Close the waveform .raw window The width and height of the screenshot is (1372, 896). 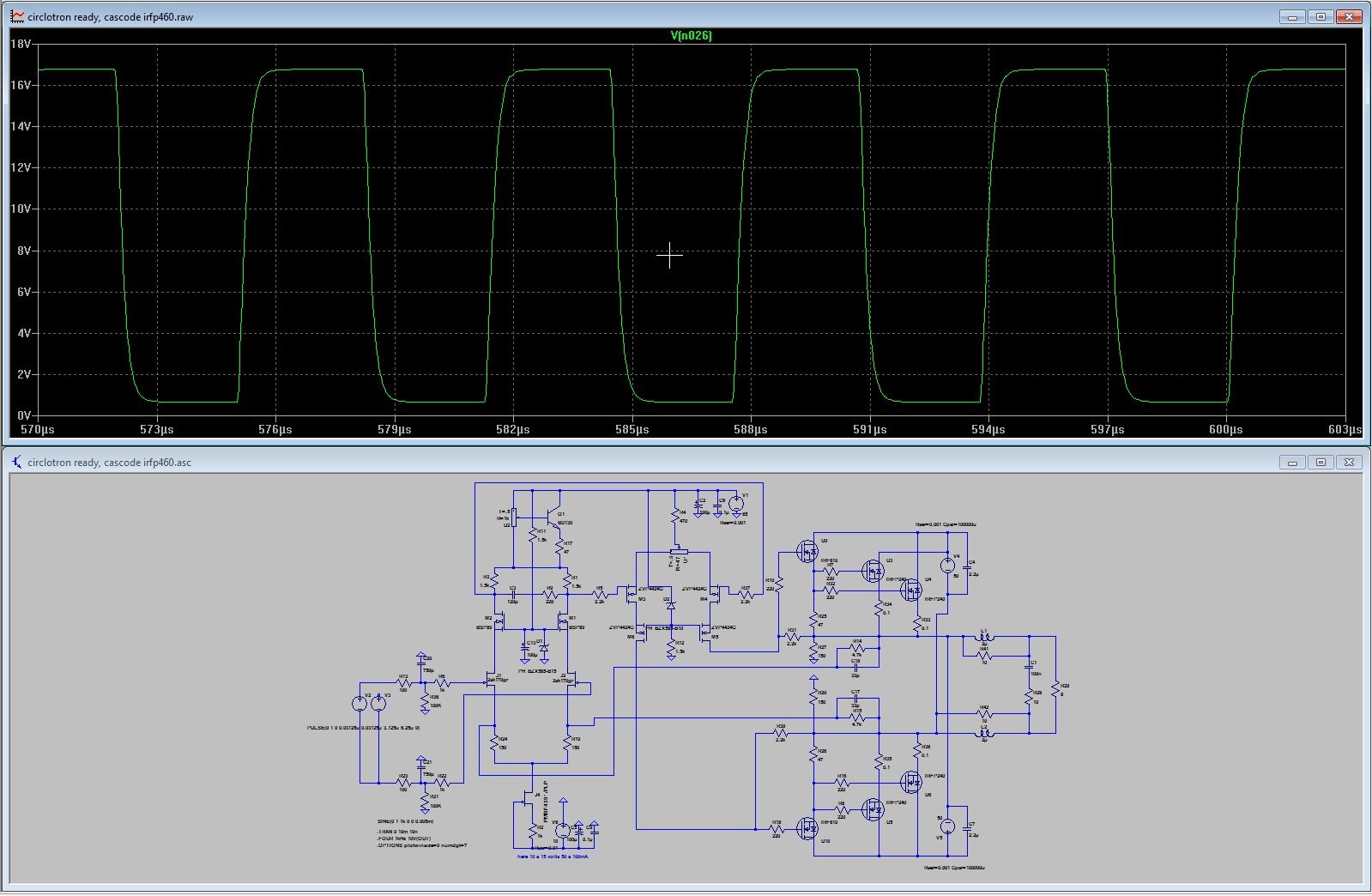(1350, 16)
